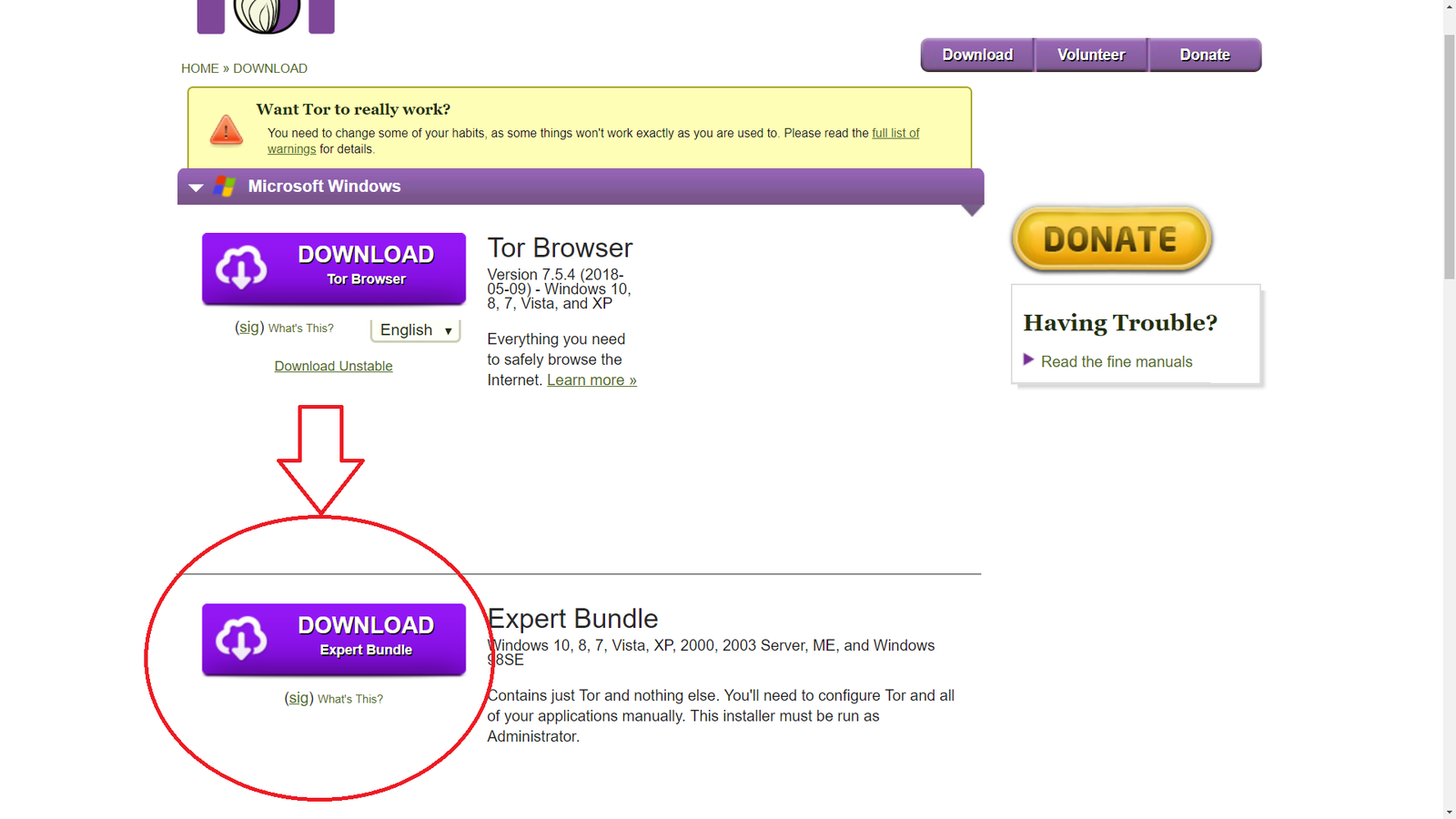
Task: Click the Tor onion logo
Action: coord(266,15)
